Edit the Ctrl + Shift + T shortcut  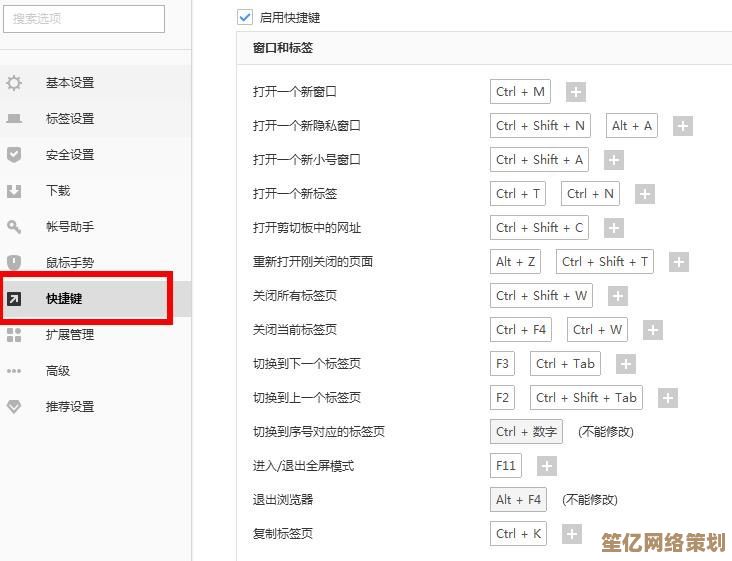point(604,262)
